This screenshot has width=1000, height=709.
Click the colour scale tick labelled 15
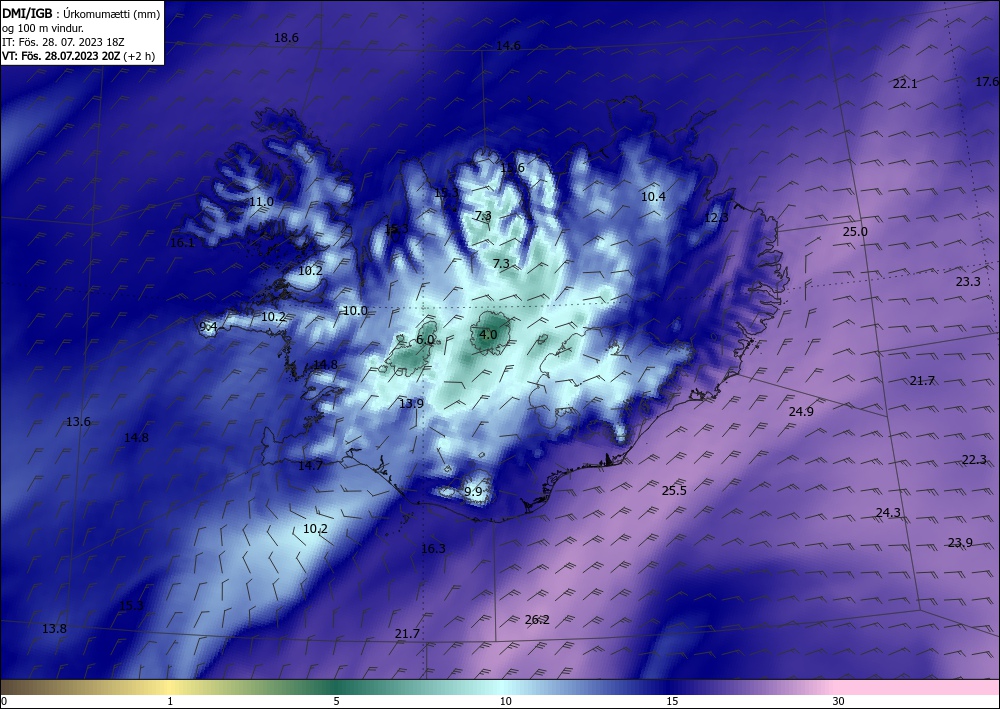tap(672, 701)
